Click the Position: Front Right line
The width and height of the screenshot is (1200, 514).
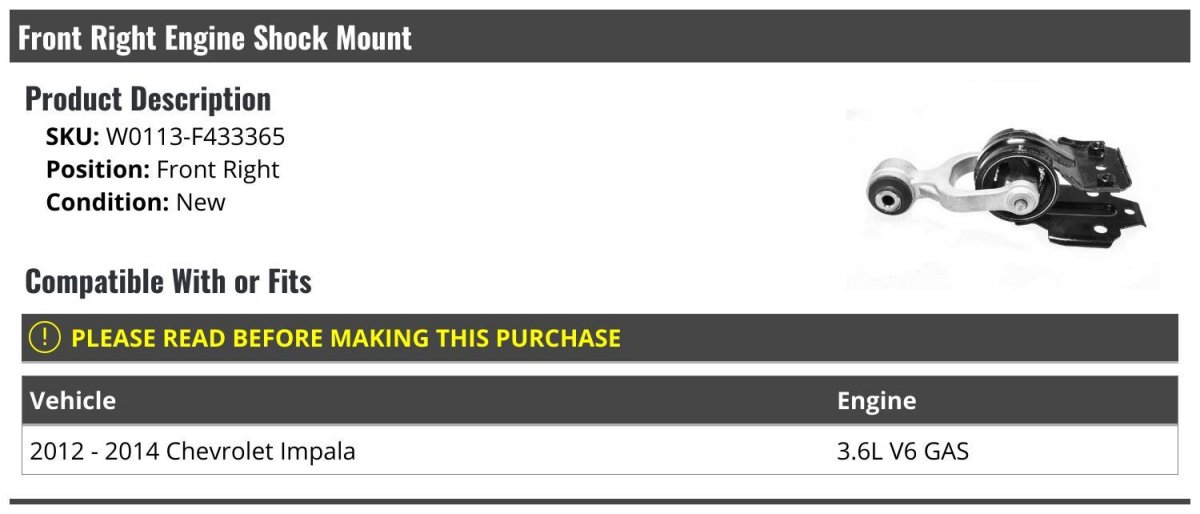click(x=163, y=169)
